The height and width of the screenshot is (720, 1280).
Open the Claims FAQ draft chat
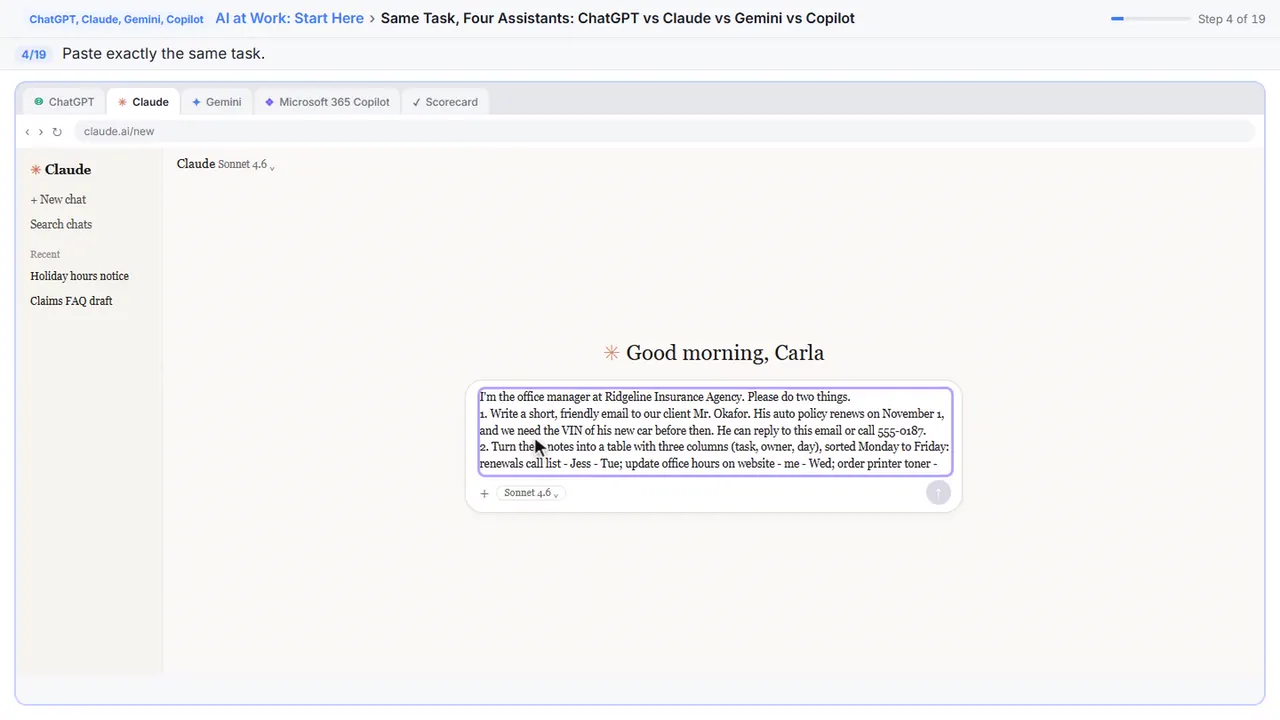coord(71,301)
